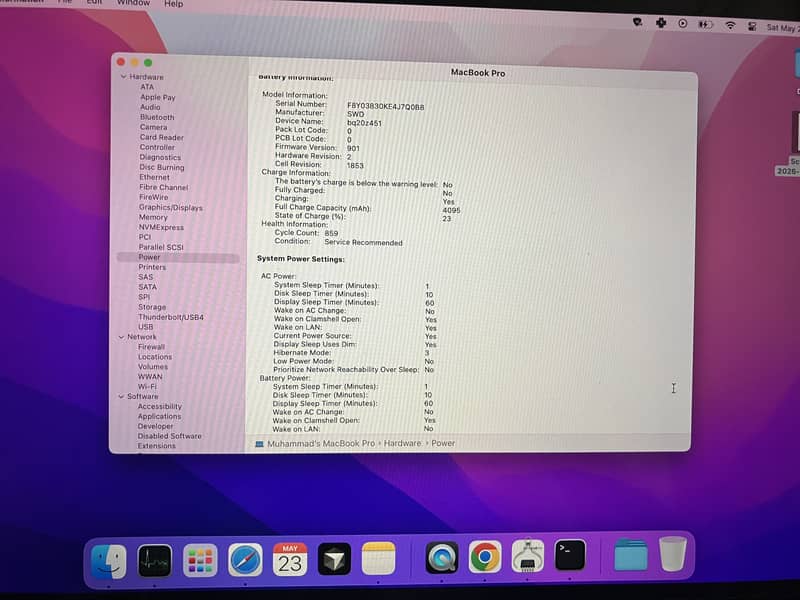Collapse the Hardware section in the sidebar
The image size is (800, 600).
(x=123, y=77)
